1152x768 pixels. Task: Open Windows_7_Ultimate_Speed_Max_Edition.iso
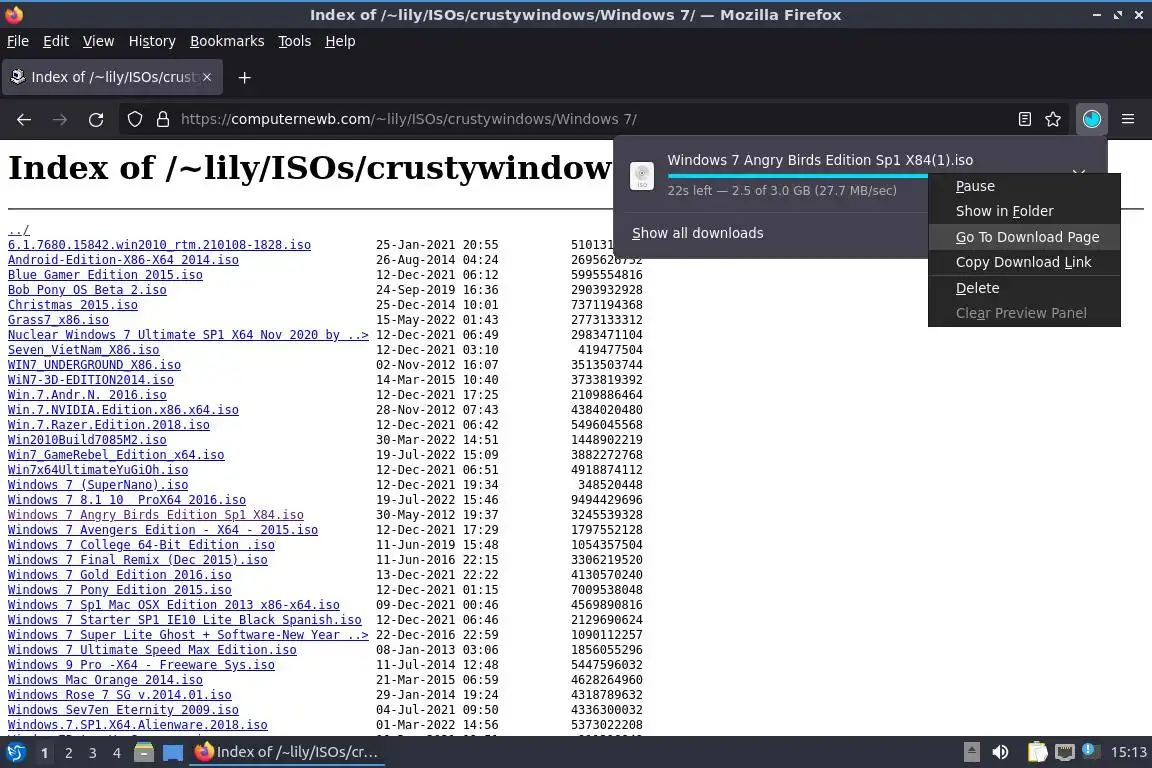click(152, 650)
